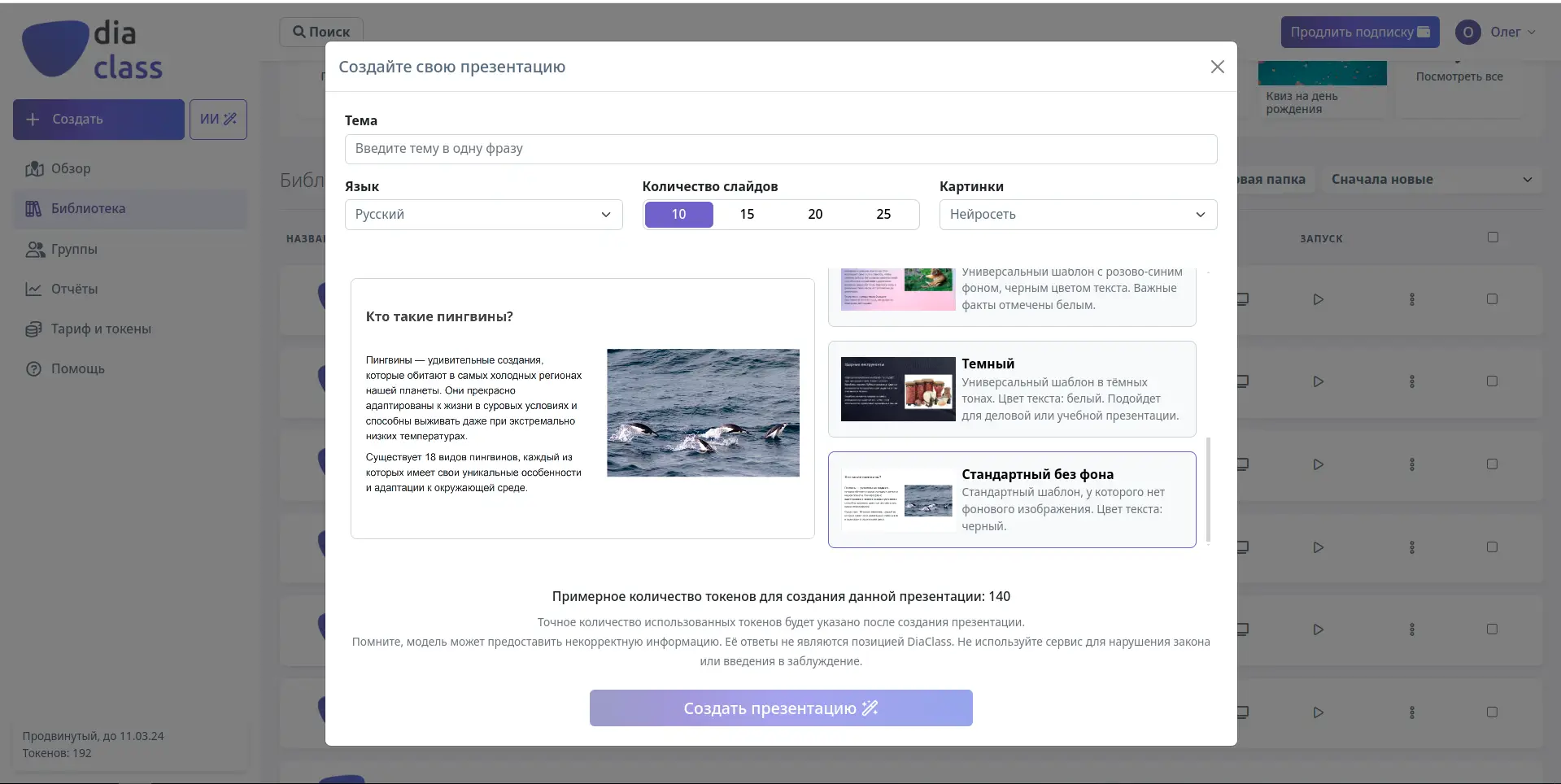Choose the Стандартный без фона template
The width and height of the screenshot is (1561, 784).
tap(1012, 499)
